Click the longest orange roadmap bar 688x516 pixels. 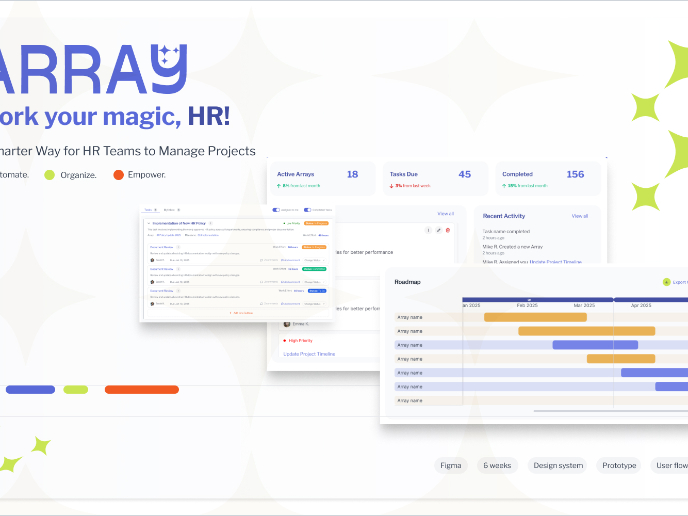point(587,331)
